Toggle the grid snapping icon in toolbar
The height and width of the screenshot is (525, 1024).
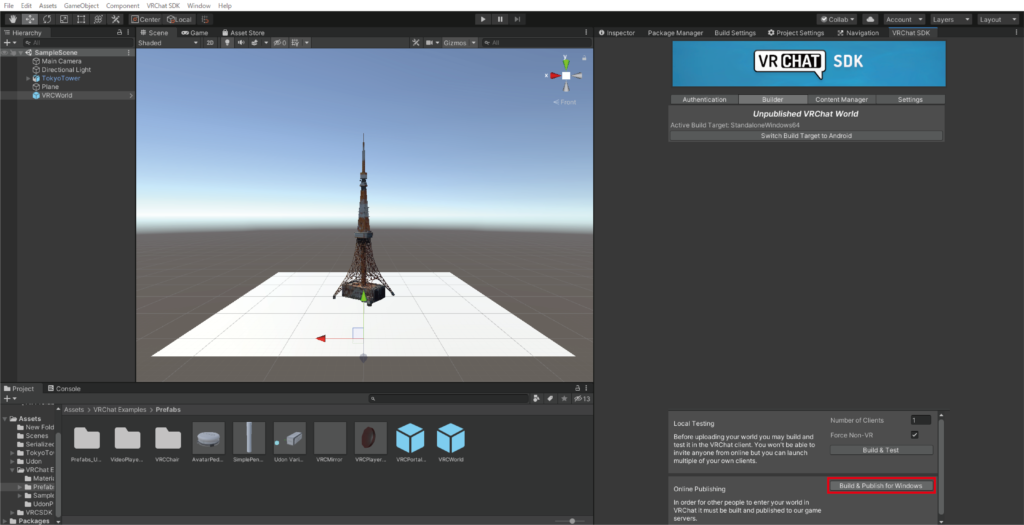pyautogui.click(x=204, y=19)
